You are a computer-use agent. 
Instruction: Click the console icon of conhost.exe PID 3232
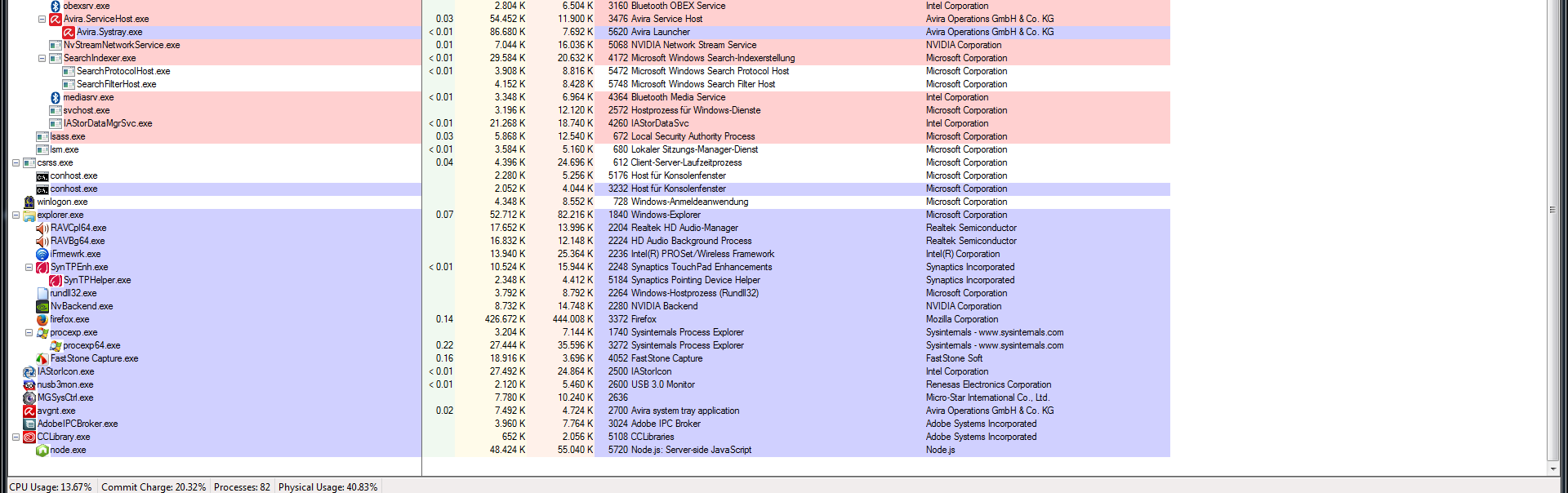42,189
